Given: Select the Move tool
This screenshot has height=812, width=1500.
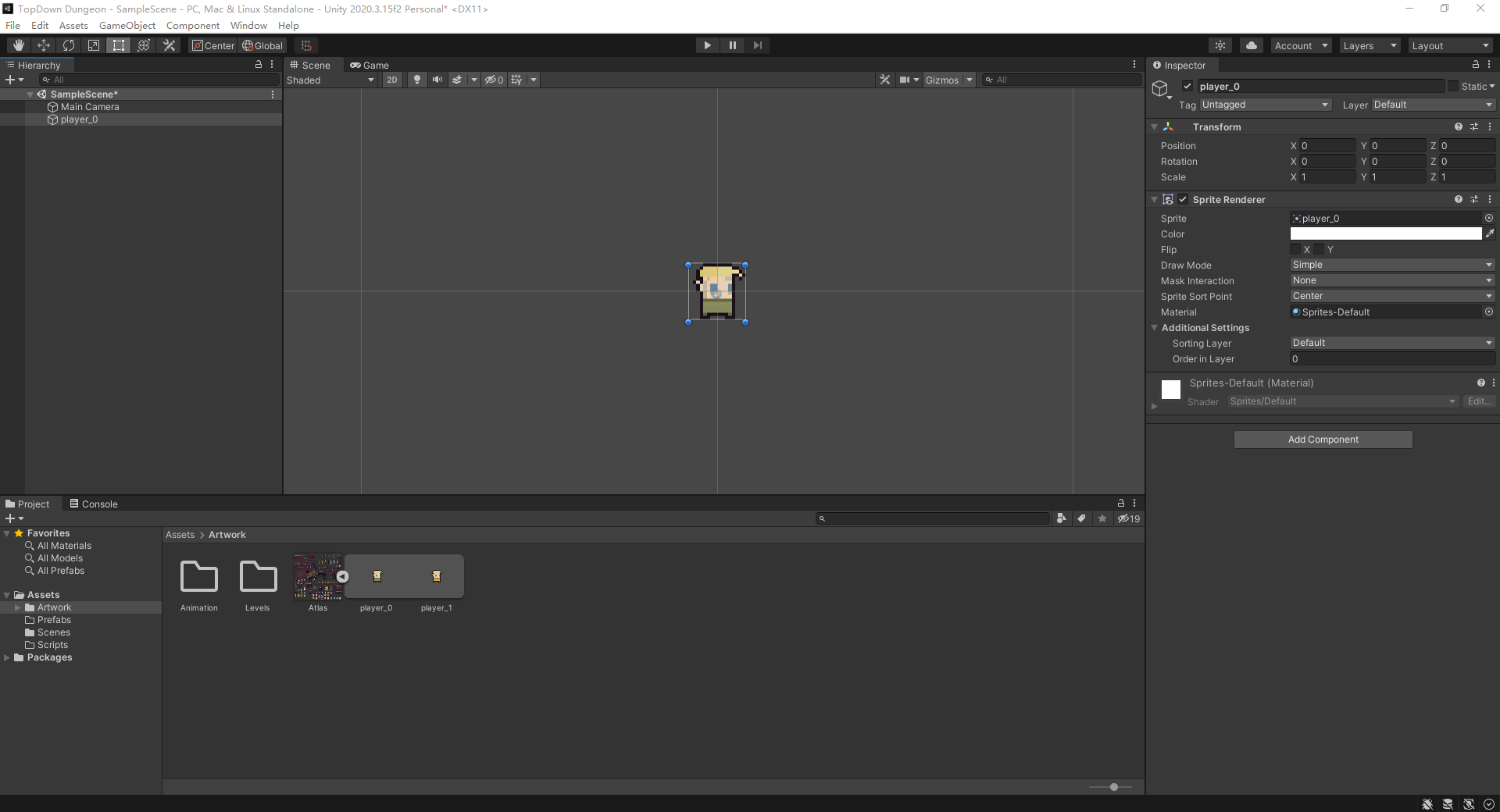Looking at the screenshot, I should point(44,45).
